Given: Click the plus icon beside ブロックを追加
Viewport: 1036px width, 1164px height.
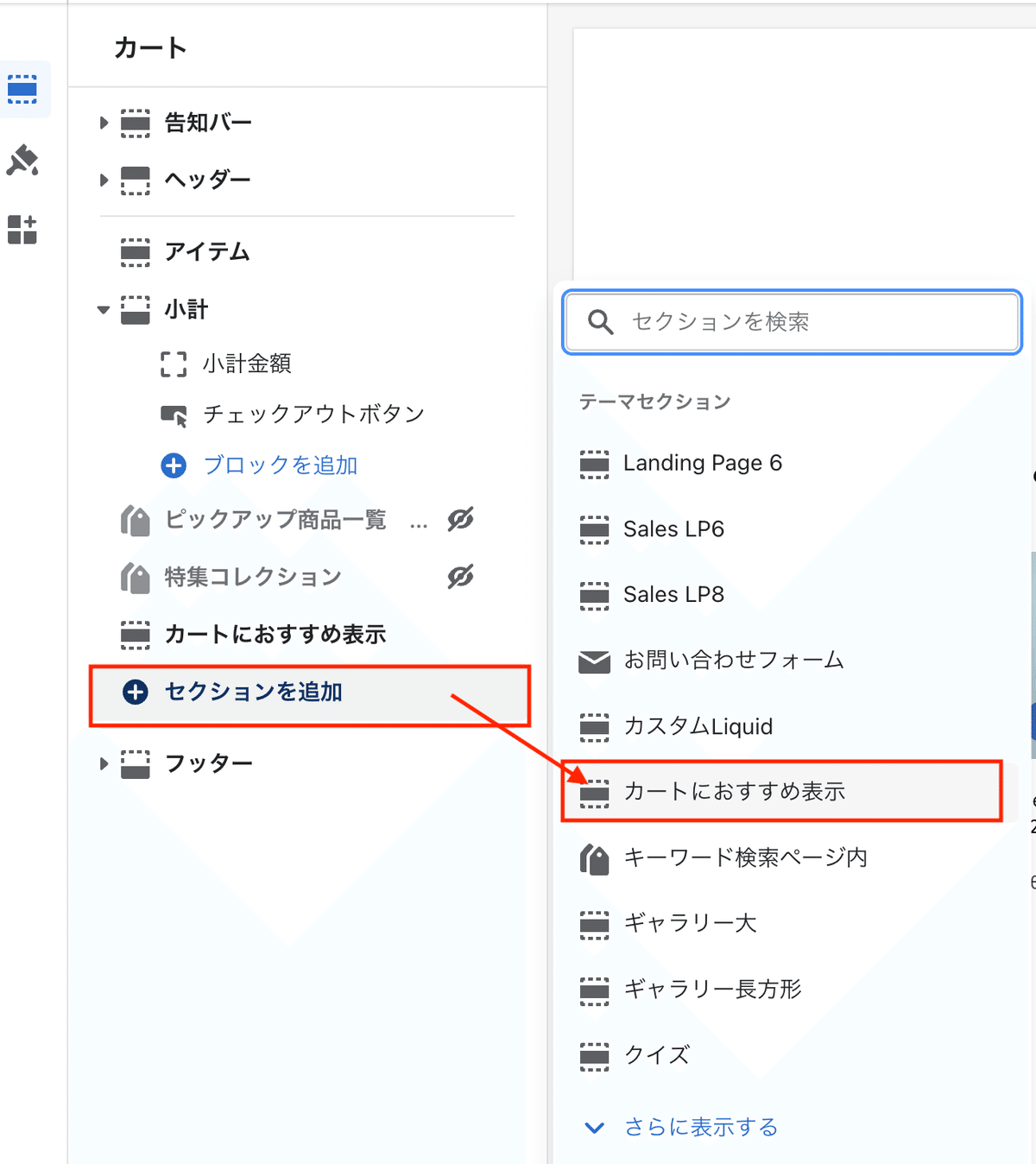Looking at the screenshot, I should (174, 465).
